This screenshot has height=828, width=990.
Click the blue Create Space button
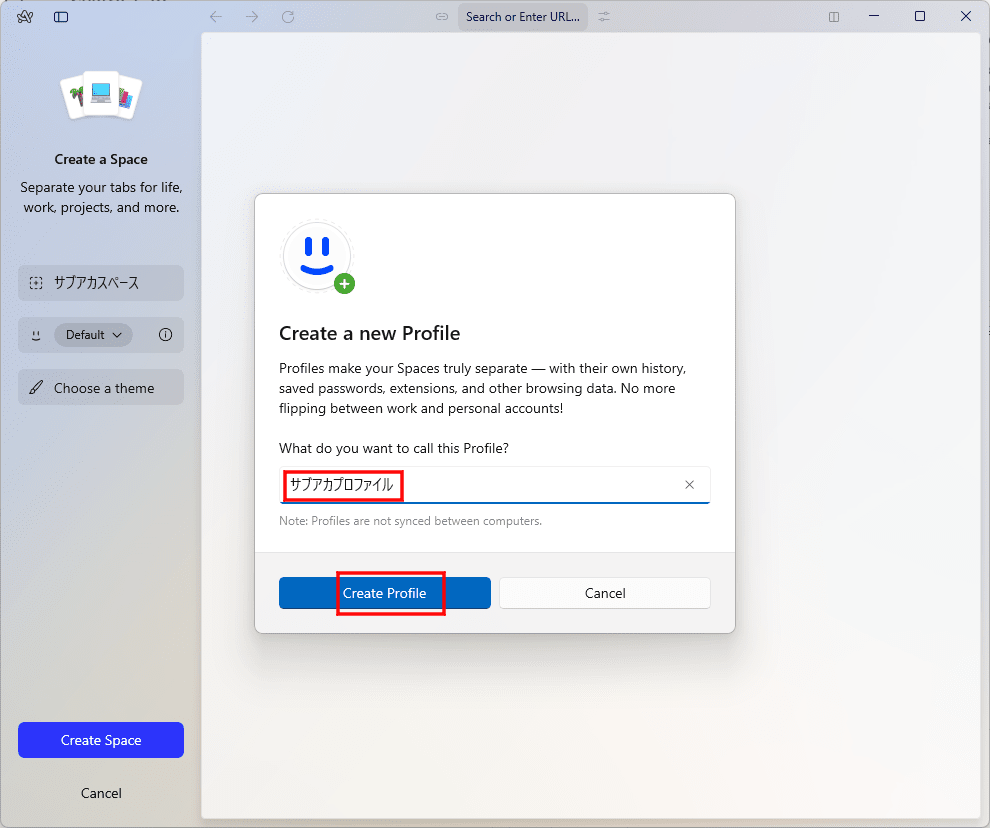pos(101,740)
